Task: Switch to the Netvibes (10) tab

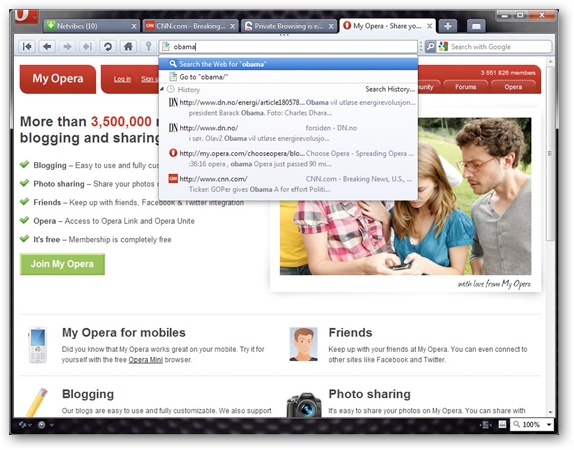Action: [x=92, y=26]
